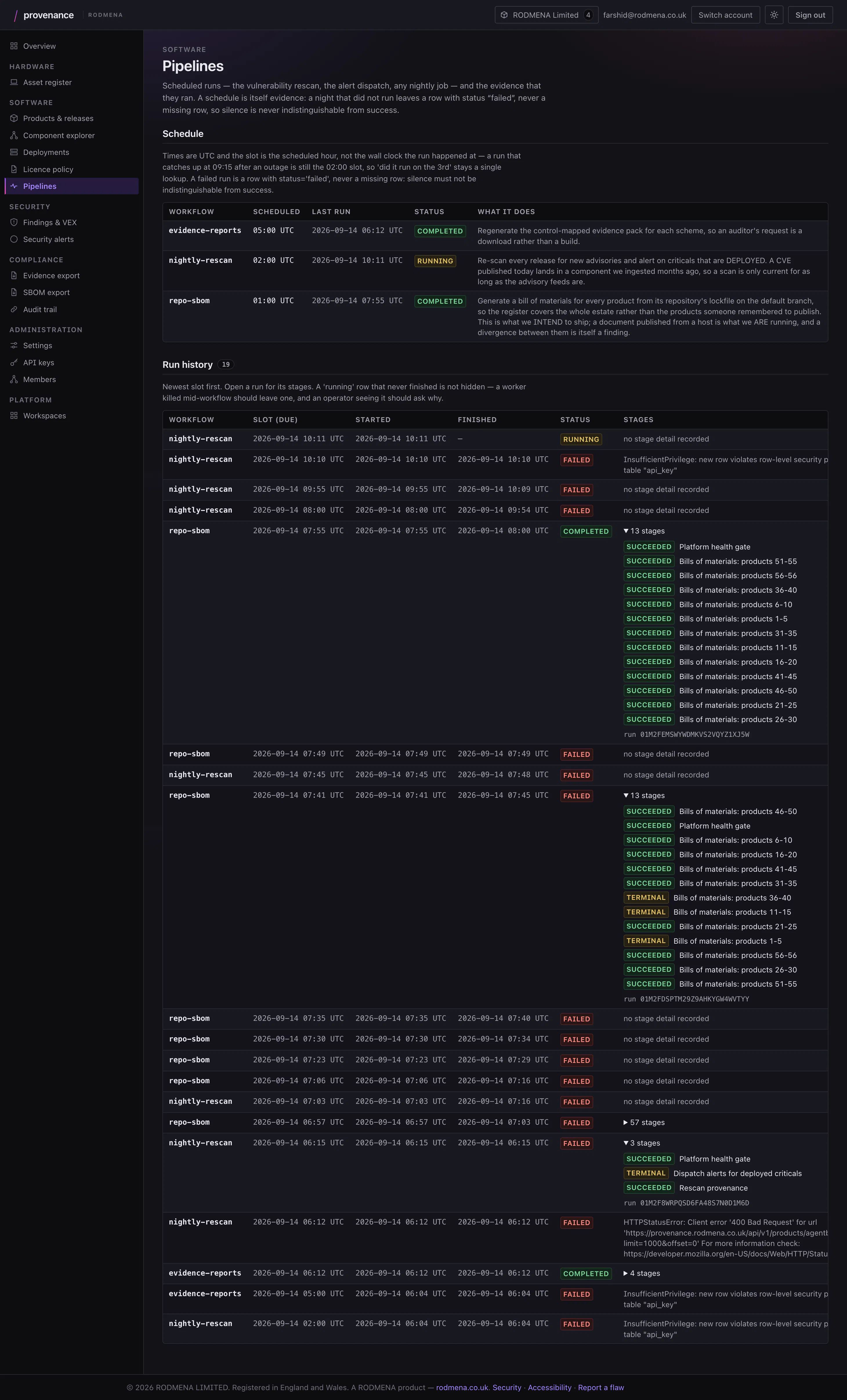847x1400 pixels.
Task: Collapse 13 stages of completed repo-sbom 07:55 run
Action: point(644,531)
